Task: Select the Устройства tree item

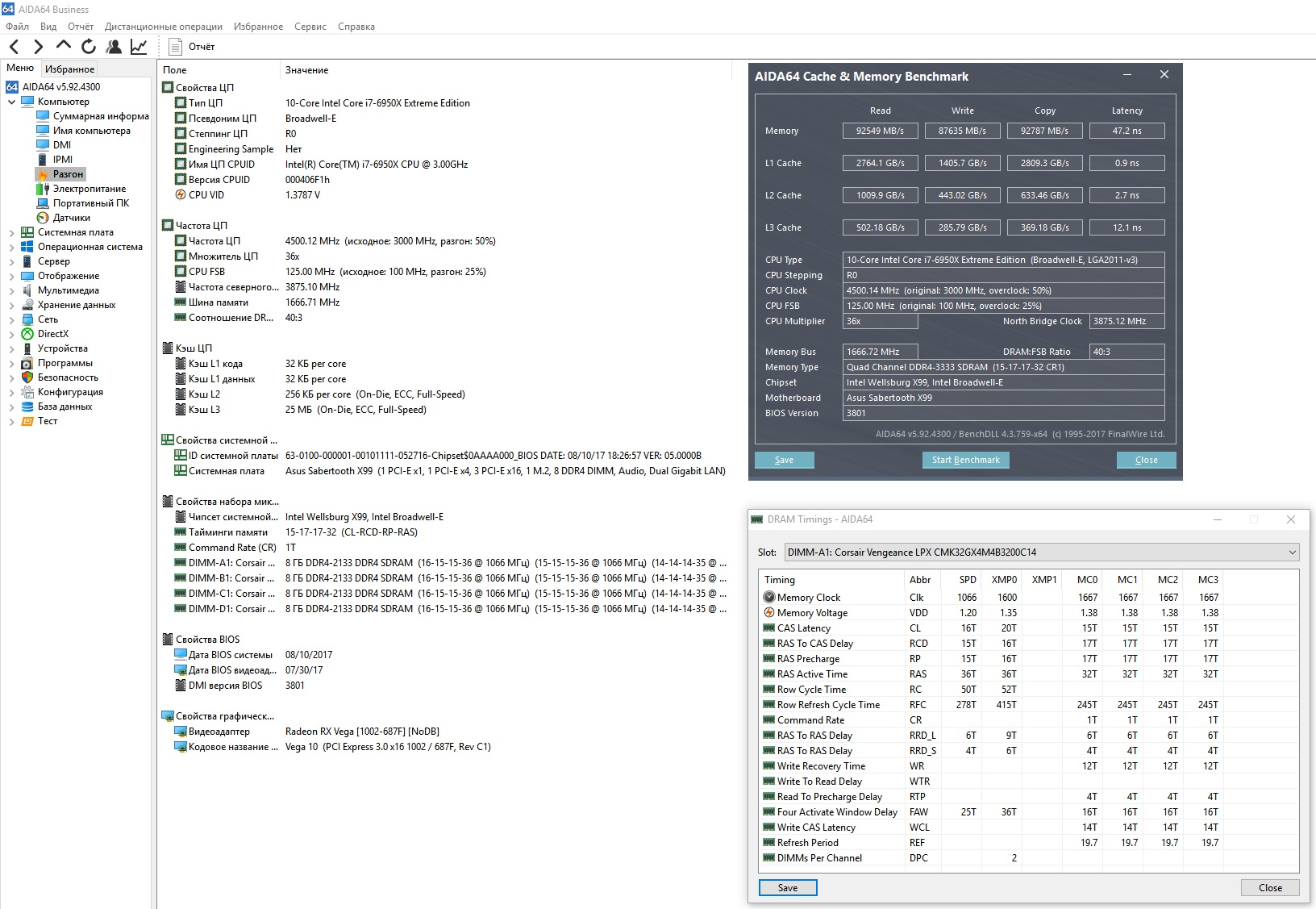Action: (63, 348)
